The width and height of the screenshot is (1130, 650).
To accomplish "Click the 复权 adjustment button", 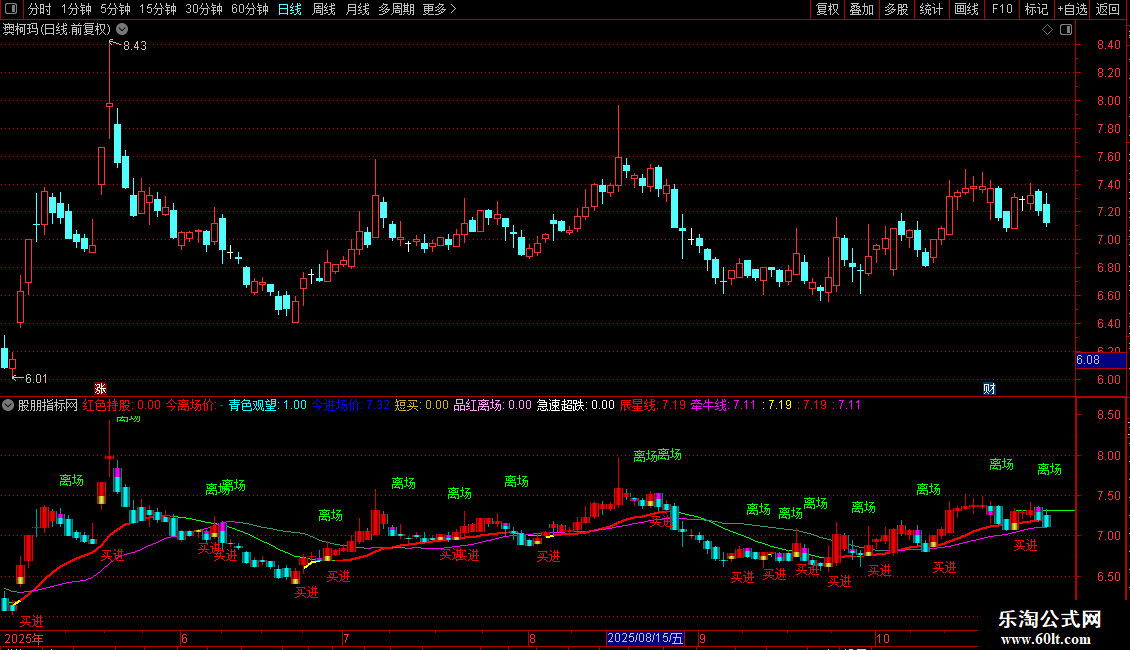I will (827, 9).
